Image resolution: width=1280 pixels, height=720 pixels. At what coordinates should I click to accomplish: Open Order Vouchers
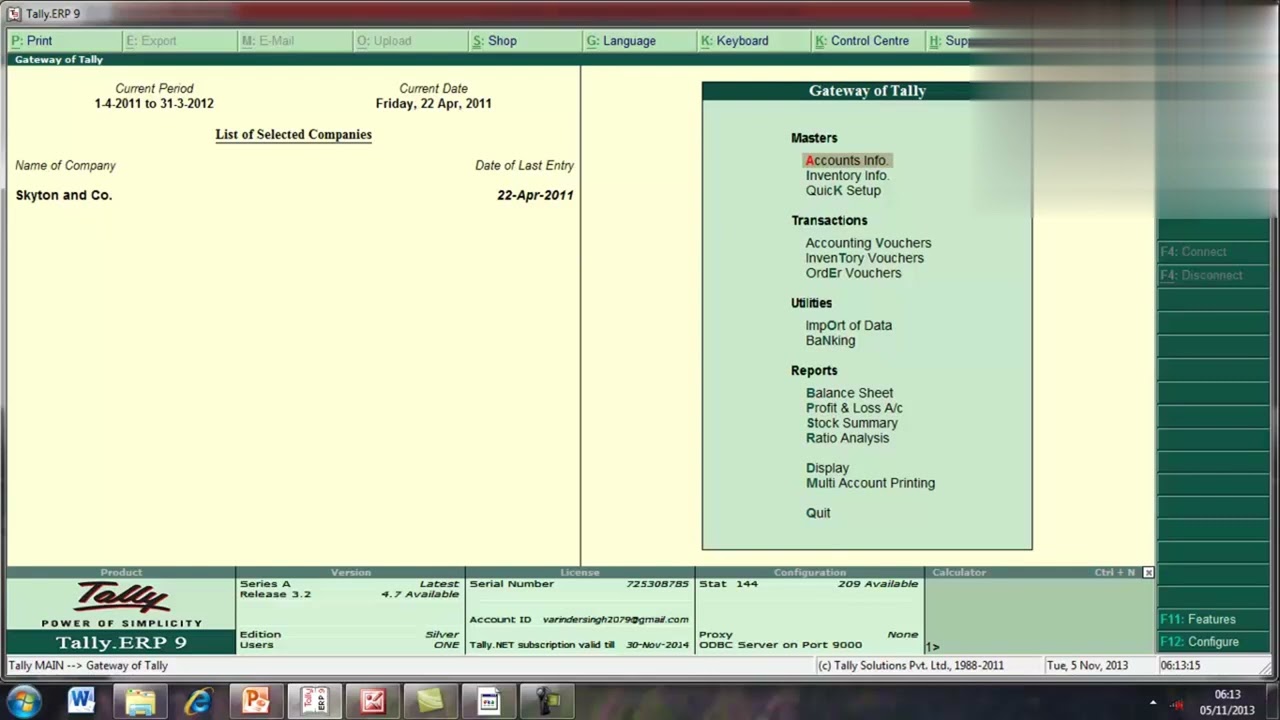pyautogui.click(x=853, y=273)
